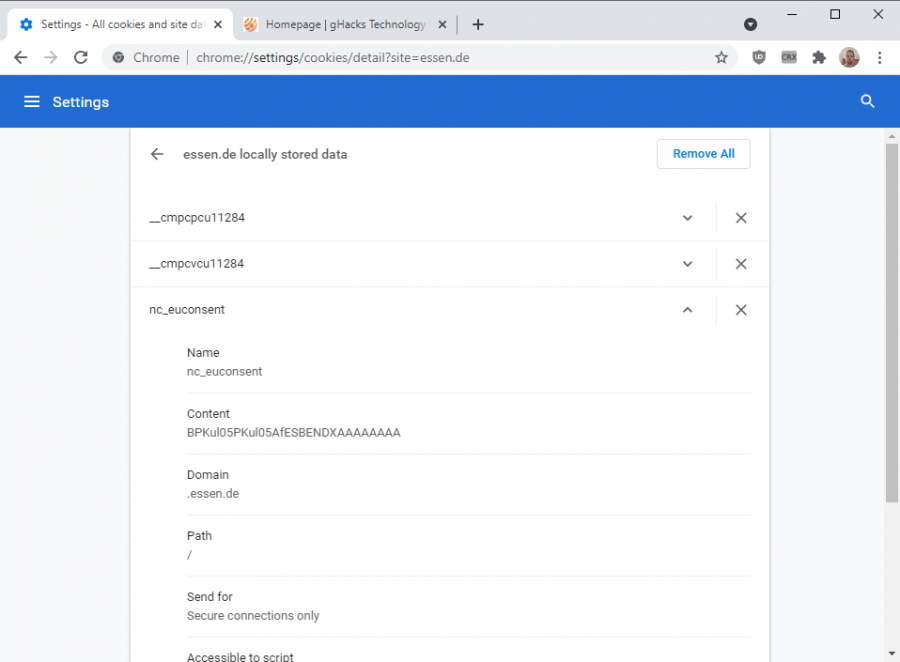
Task: Open a new tab with the plus button
Action: pyautogui.click(x=478, y=24)
